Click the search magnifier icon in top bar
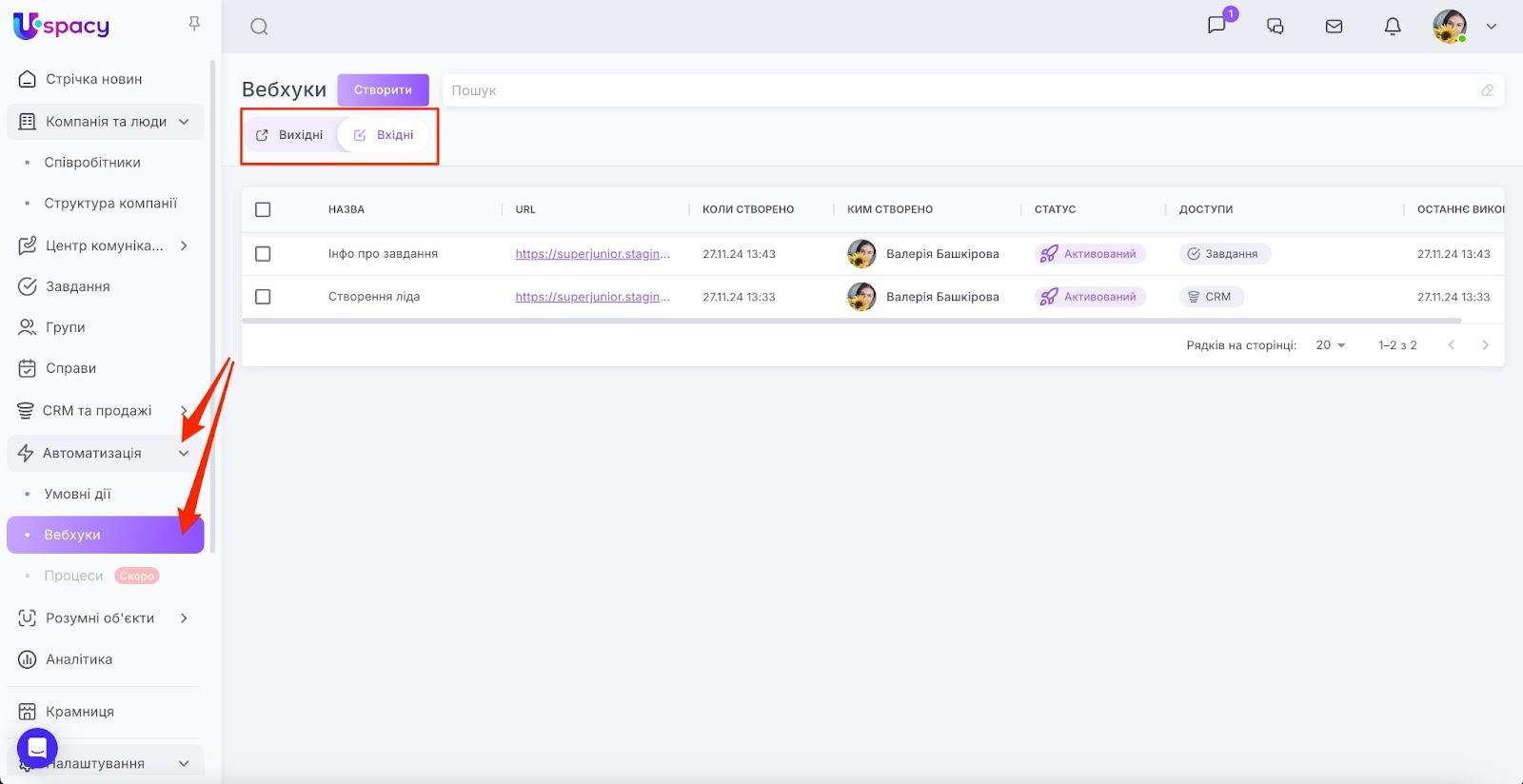Screen dimensions: 1523x784 (259, 27)
